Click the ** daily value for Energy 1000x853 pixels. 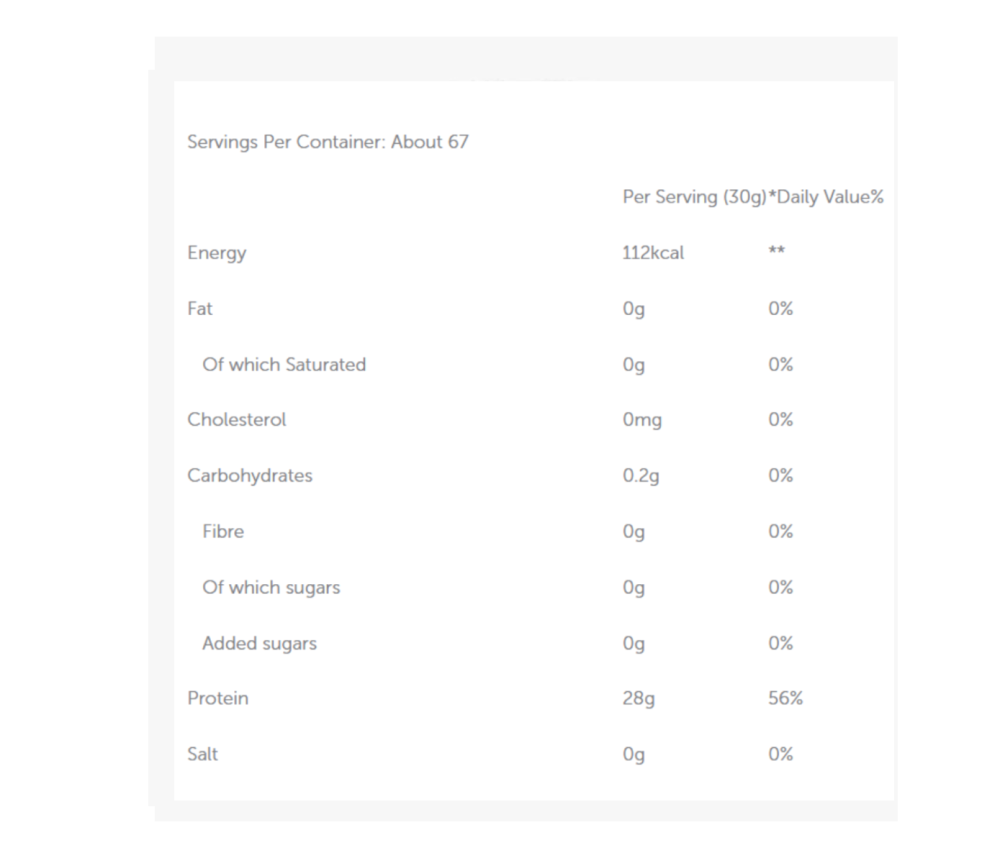776,251
